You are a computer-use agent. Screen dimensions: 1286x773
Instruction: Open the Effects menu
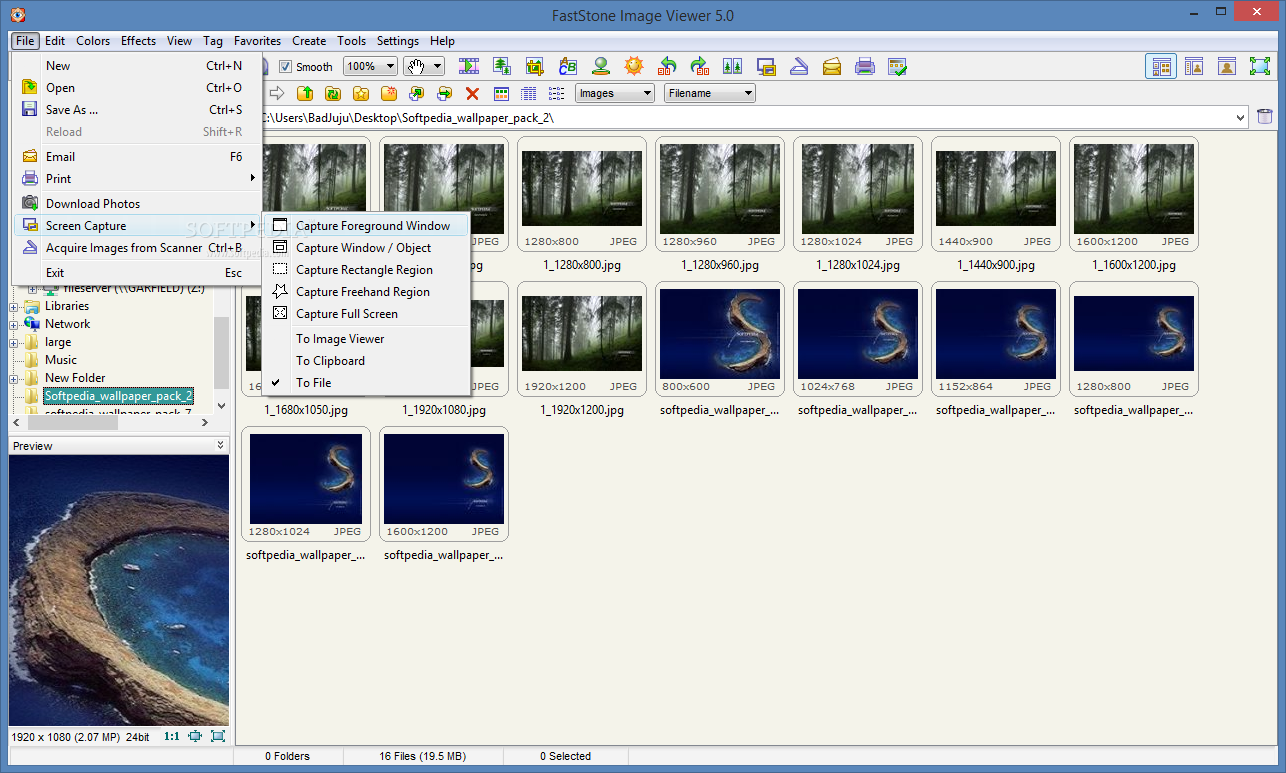[138, 41]
